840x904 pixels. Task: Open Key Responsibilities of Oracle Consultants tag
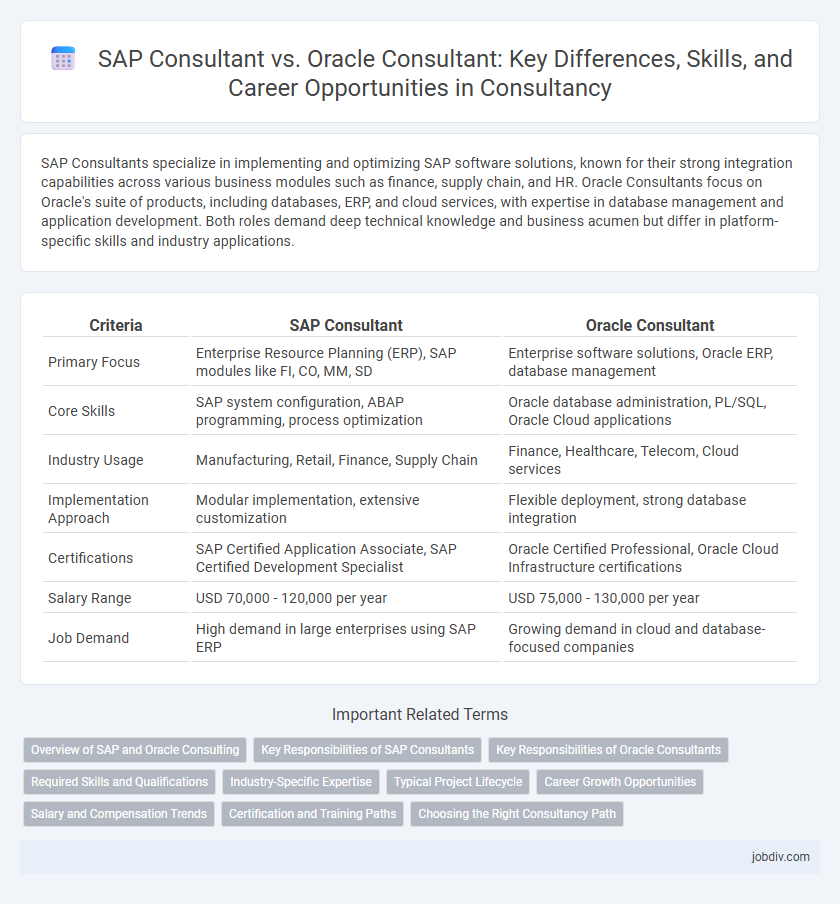coord(608,749)
